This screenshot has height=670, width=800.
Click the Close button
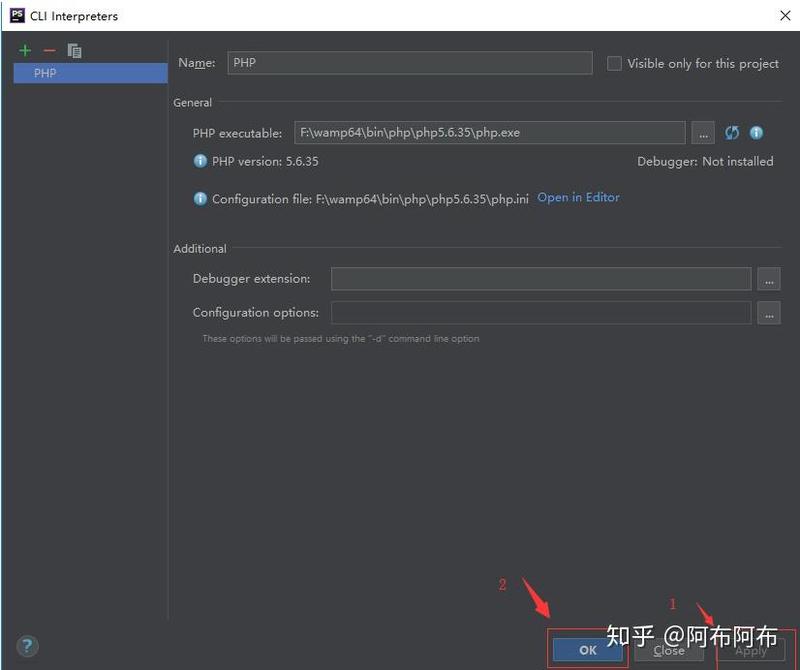point(669,650)
